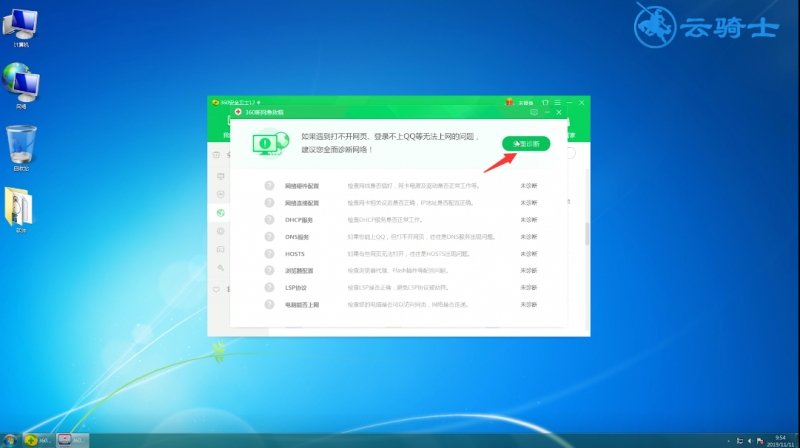This screenshot has height=448, width=800.
Task: Click the action center flag tray icon
Action: 760,441
